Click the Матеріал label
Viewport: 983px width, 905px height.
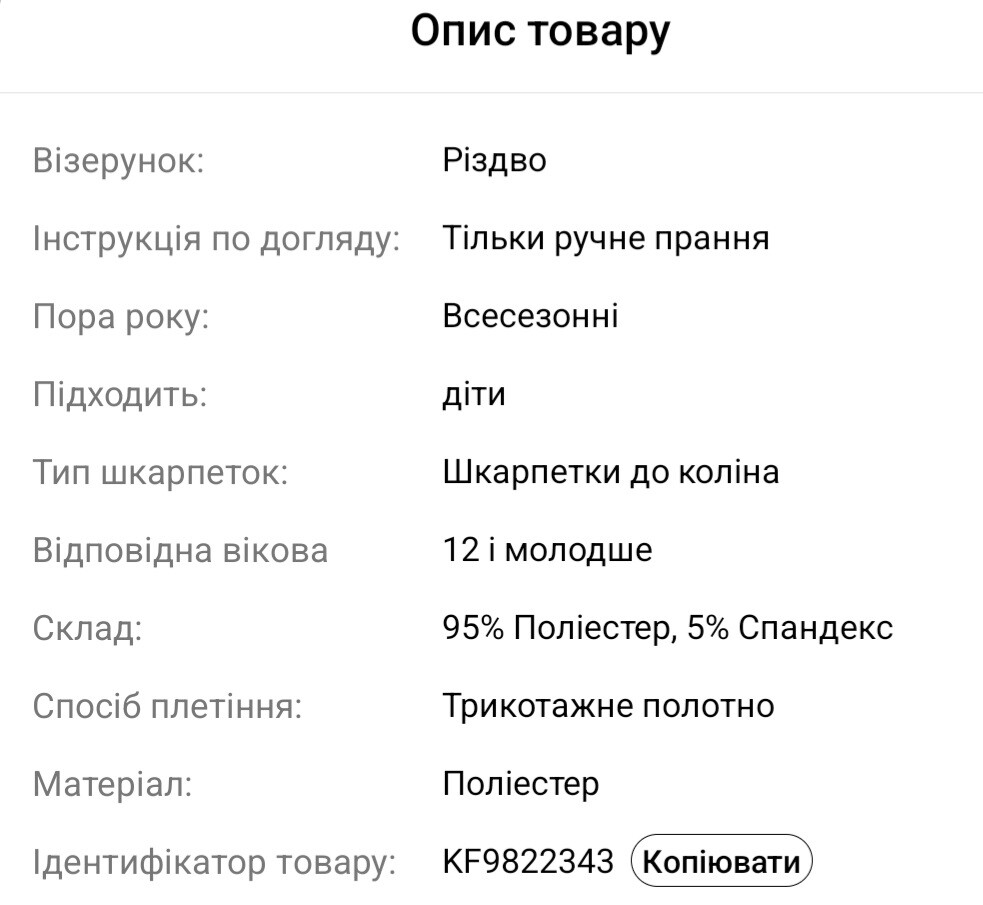[x=112, y=783]
